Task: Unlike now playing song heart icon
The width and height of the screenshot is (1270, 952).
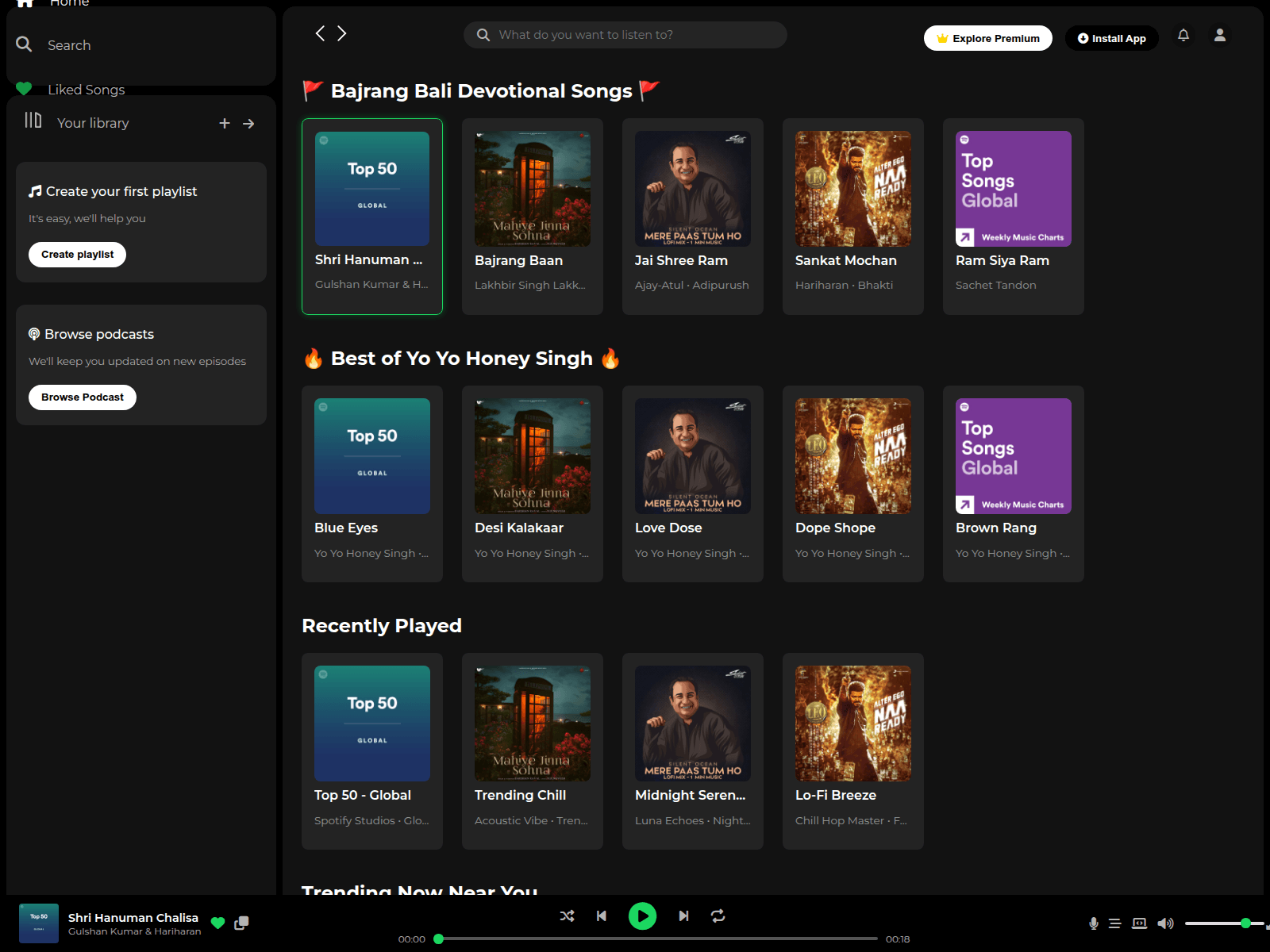Action: coord(217,923)
